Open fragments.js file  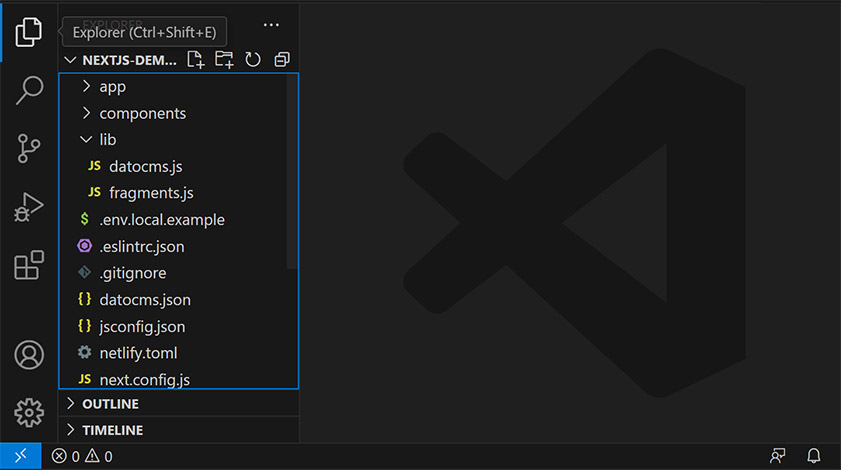[x=178, y=193]
